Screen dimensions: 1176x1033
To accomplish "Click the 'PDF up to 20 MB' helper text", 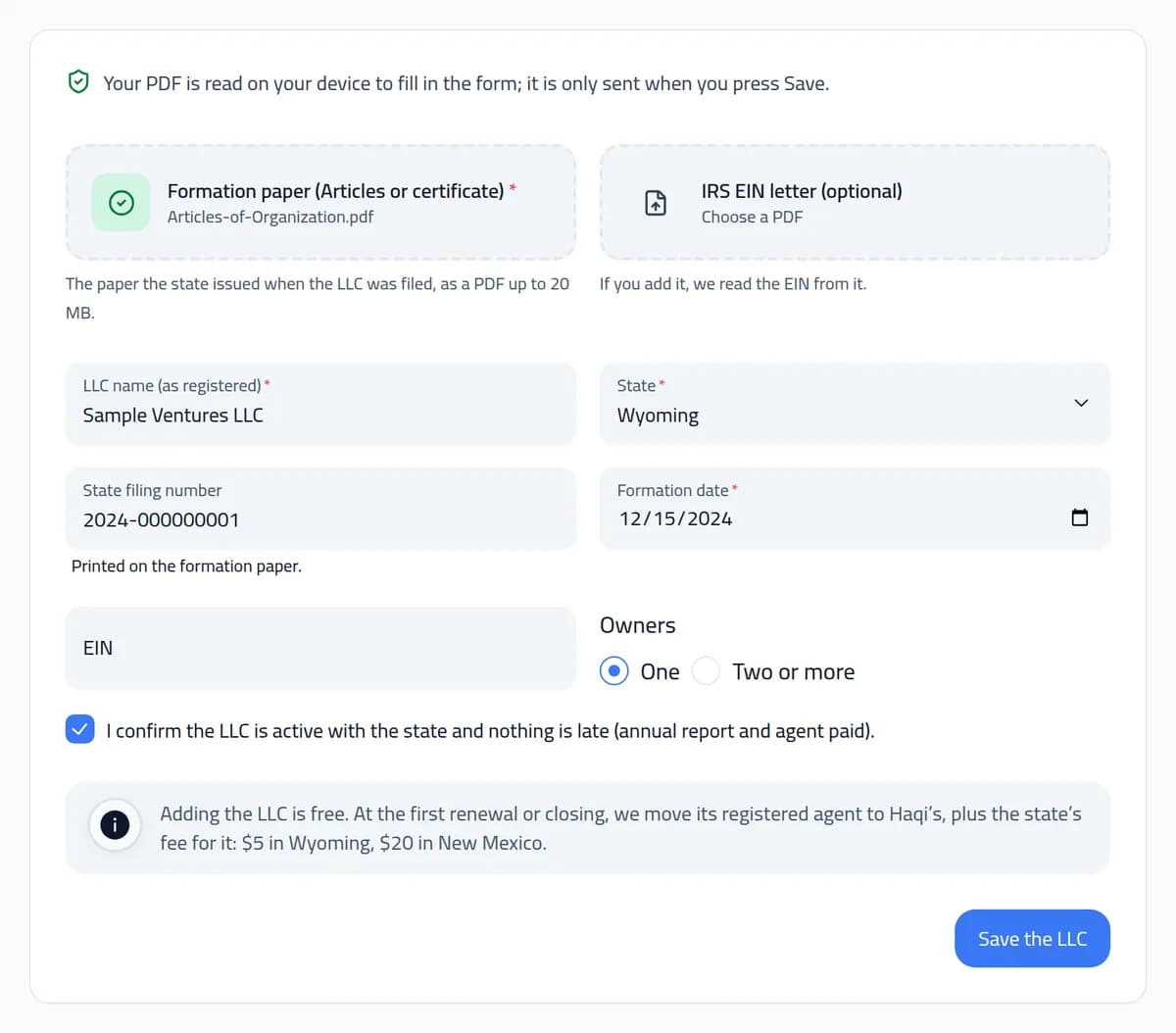I will tap(318, 298).
